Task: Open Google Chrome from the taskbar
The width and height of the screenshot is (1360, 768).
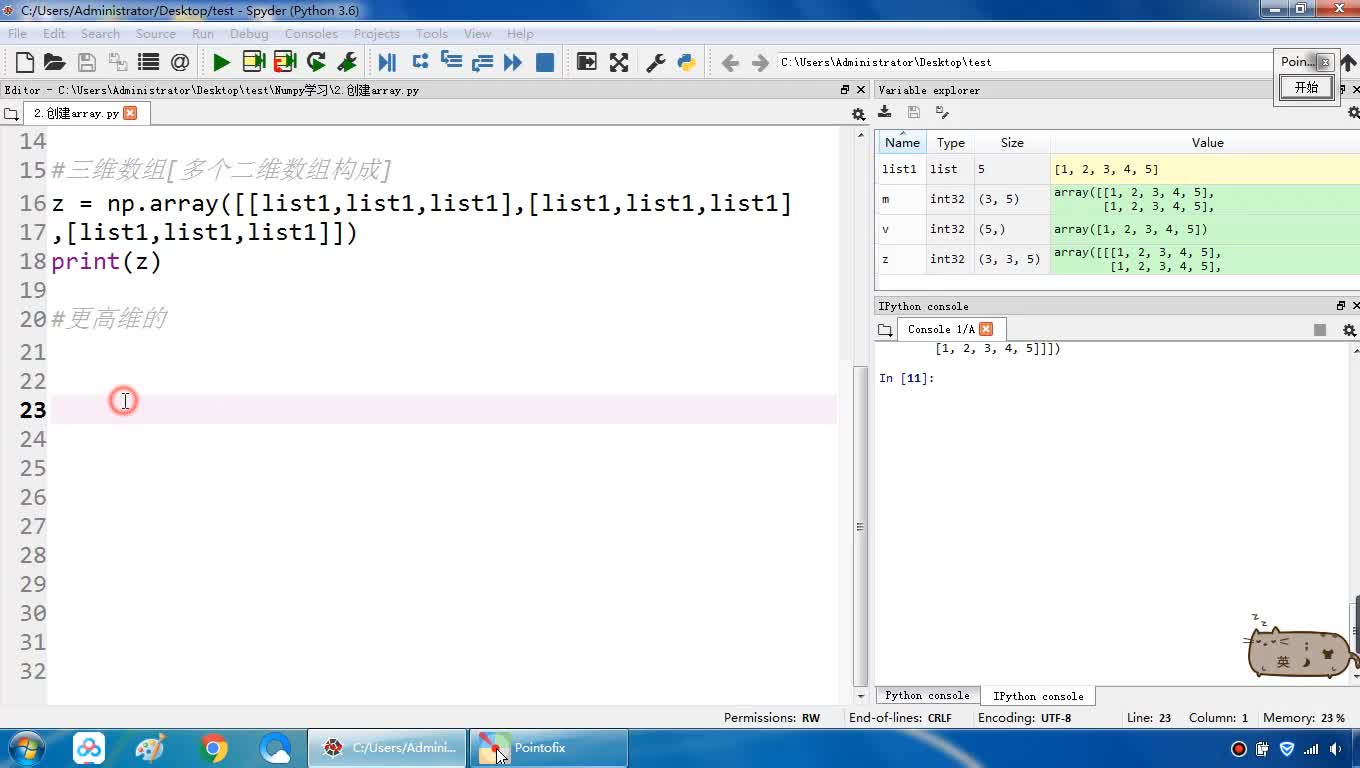Action: (213, 748)
